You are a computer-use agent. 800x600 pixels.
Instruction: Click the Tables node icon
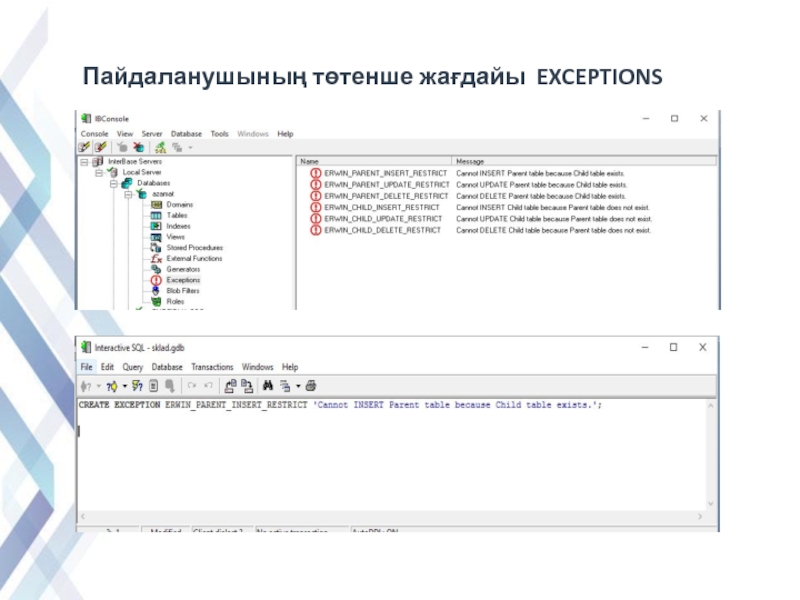(156, 215)
